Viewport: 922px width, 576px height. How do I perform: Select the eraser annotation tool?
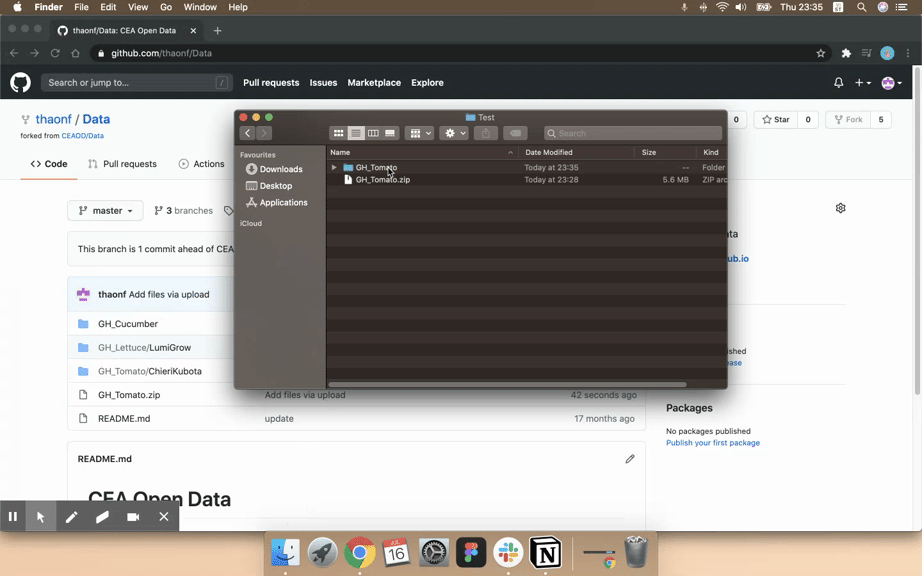tap(102, 517)
